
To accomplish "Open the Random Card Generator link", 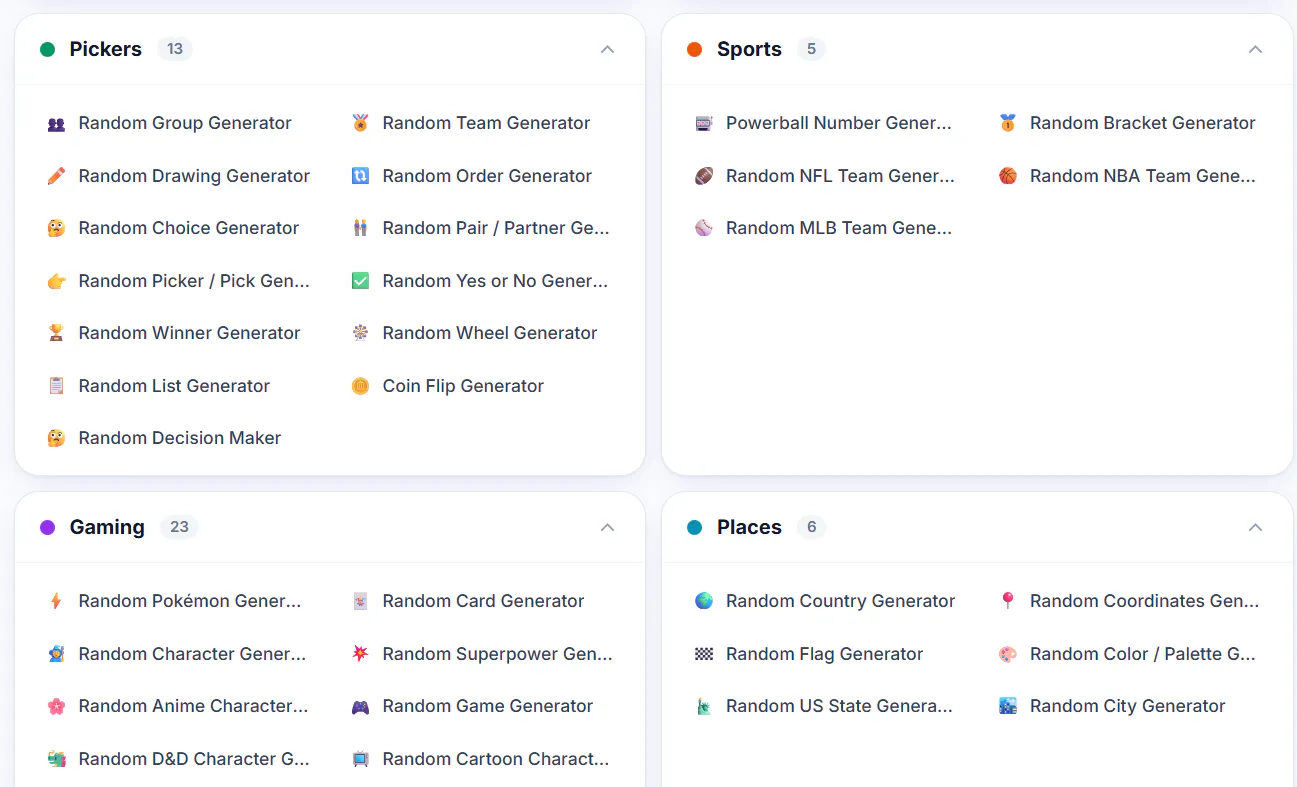I will click(x=483, y=601).
